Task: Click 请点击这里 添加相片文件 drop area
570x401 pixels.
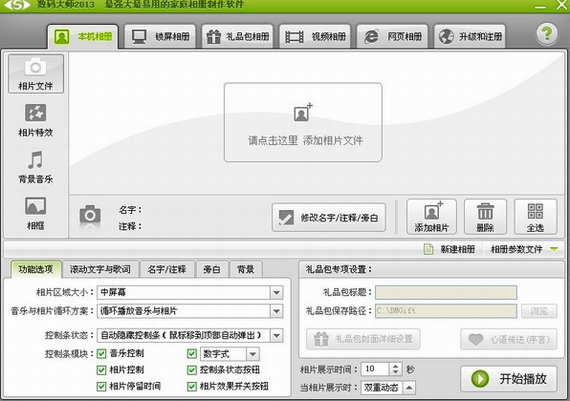Action: click(x=303, y=122)
